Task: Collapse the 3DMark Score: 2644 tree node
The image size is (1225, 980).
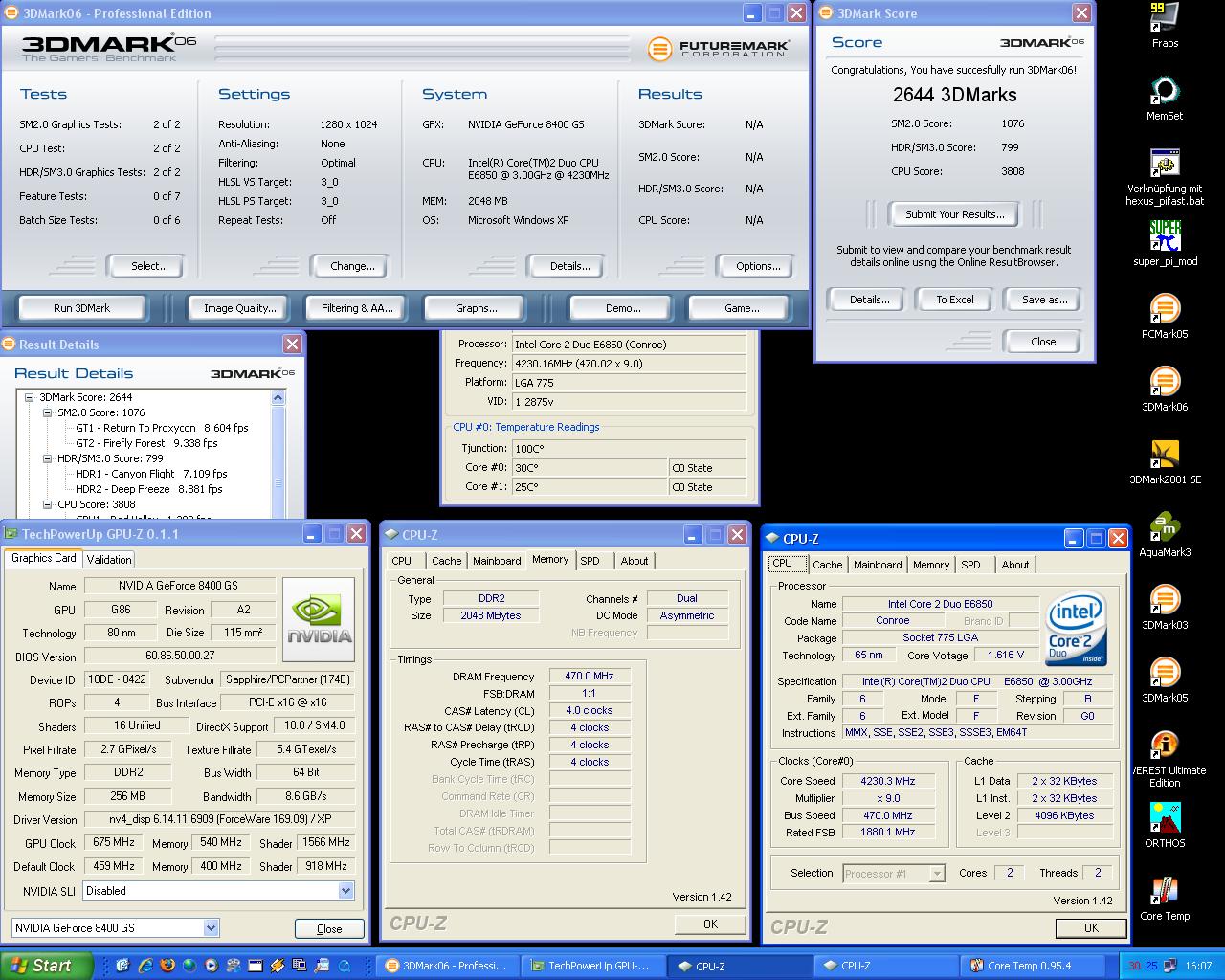Action: click(30, 397)
